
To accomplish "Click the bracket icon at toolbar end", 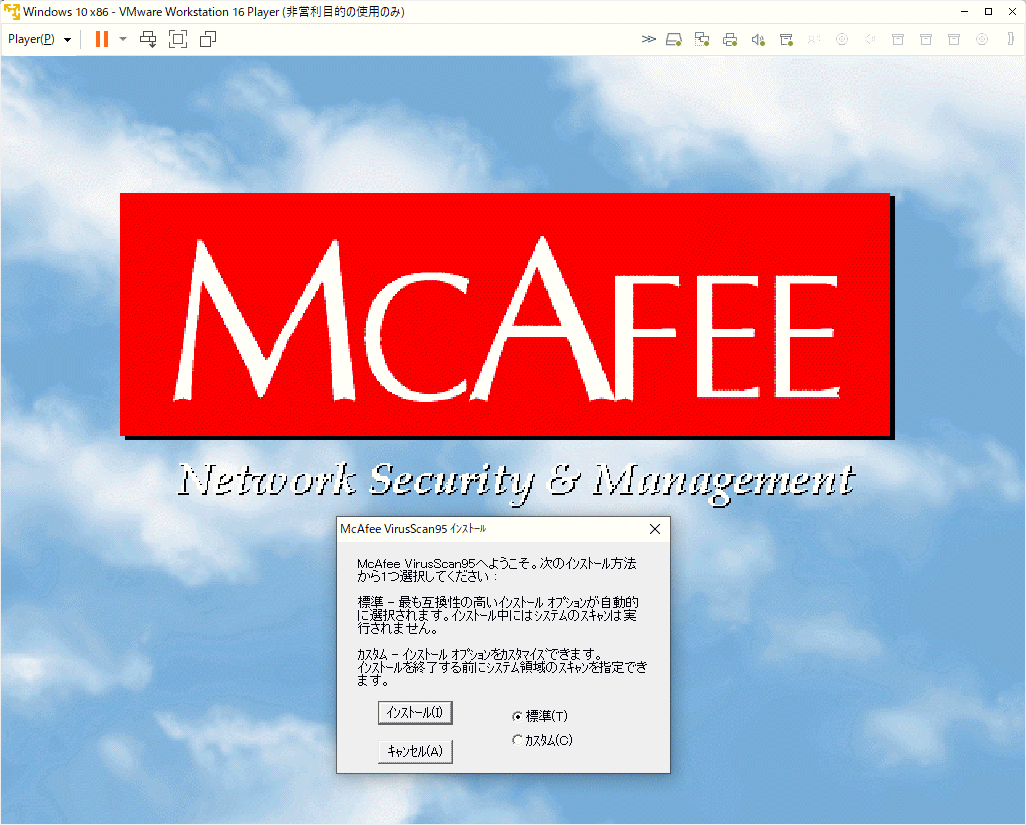I will click(1011, 39).
